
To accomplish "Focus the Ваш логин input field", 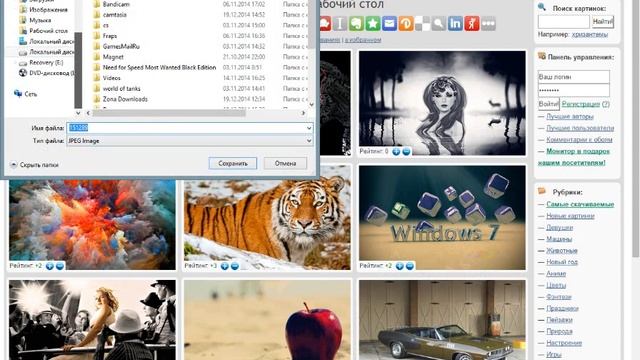I will [x=573, y=77].
